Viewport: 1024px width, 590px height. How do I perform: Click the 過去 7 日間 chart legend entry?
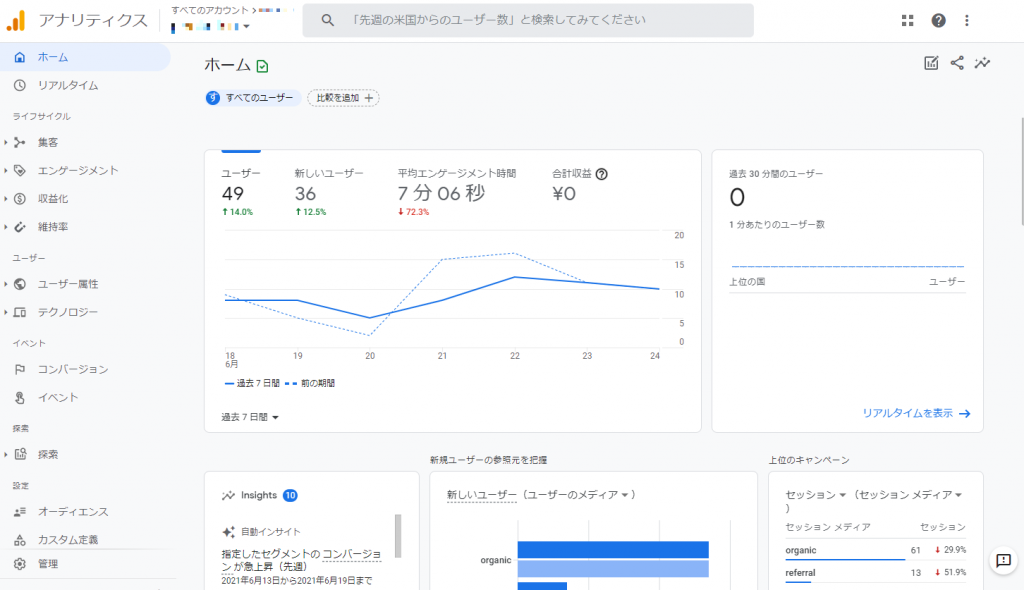pos(252,383)
